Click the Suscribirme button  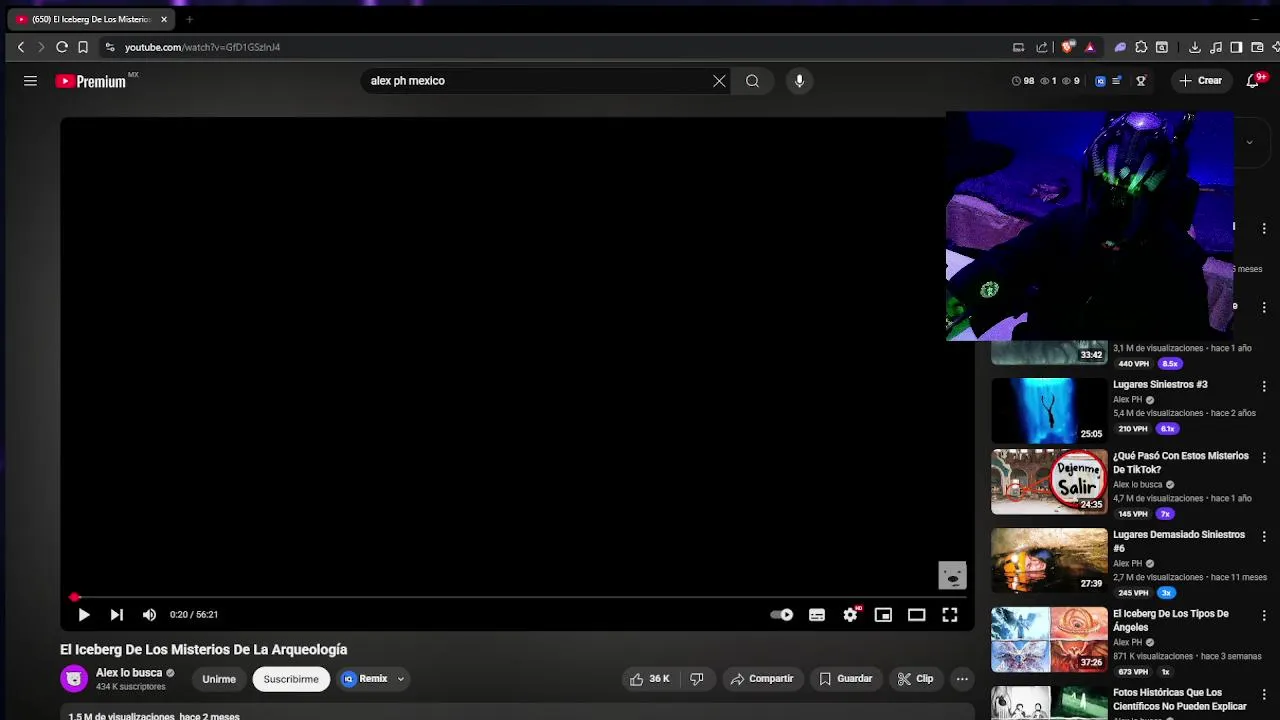click(x=291, y=679)
